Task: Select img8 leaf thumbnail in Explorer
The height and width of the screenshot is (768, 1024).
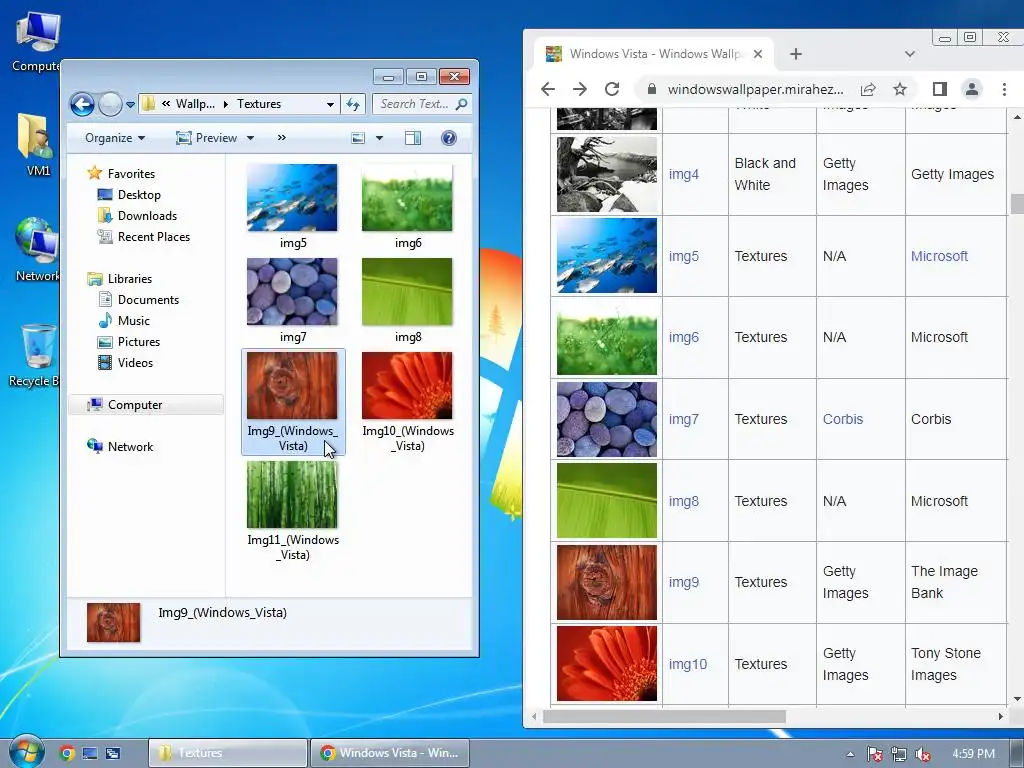Action: [x=407, y=292]
